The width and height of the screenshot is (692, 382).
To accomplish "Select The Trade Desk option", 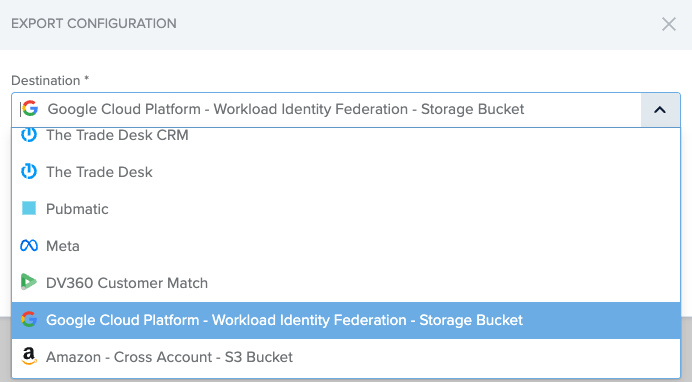I will [x=346, y=172].
